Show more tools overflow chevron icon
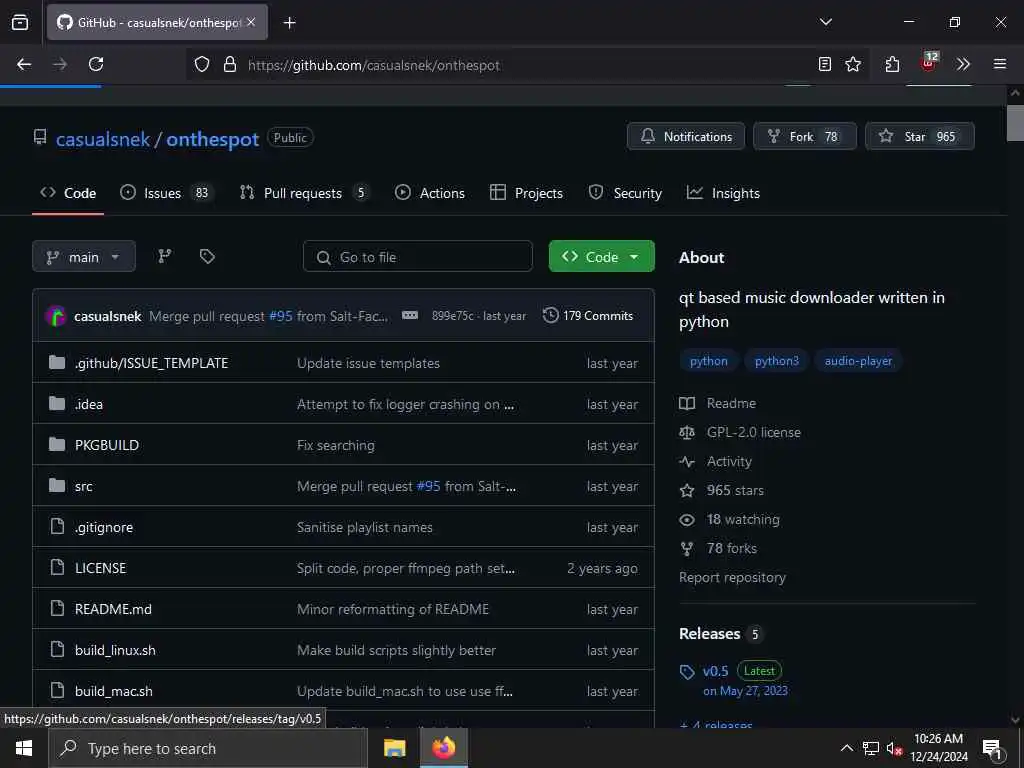This screenshot has height=768, width=1024. [x=963, y=64]
